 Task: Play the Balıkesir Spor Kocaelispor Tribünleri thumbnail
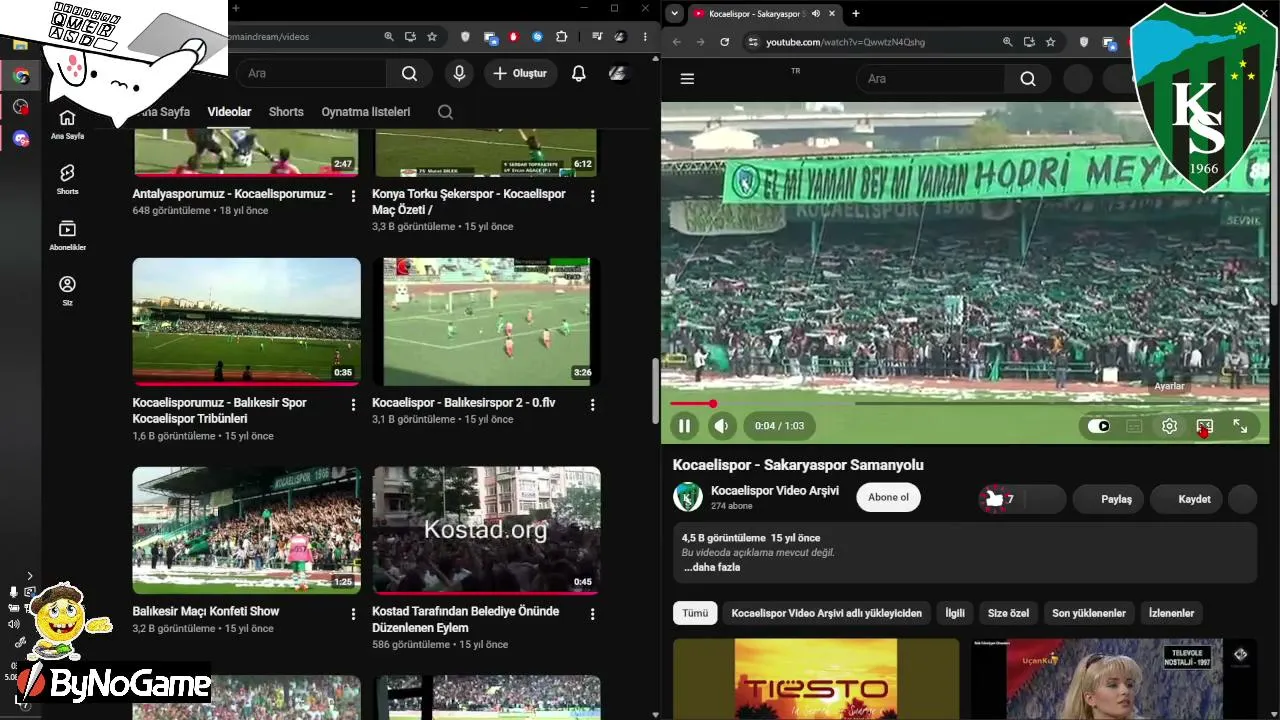pos(247,322)
